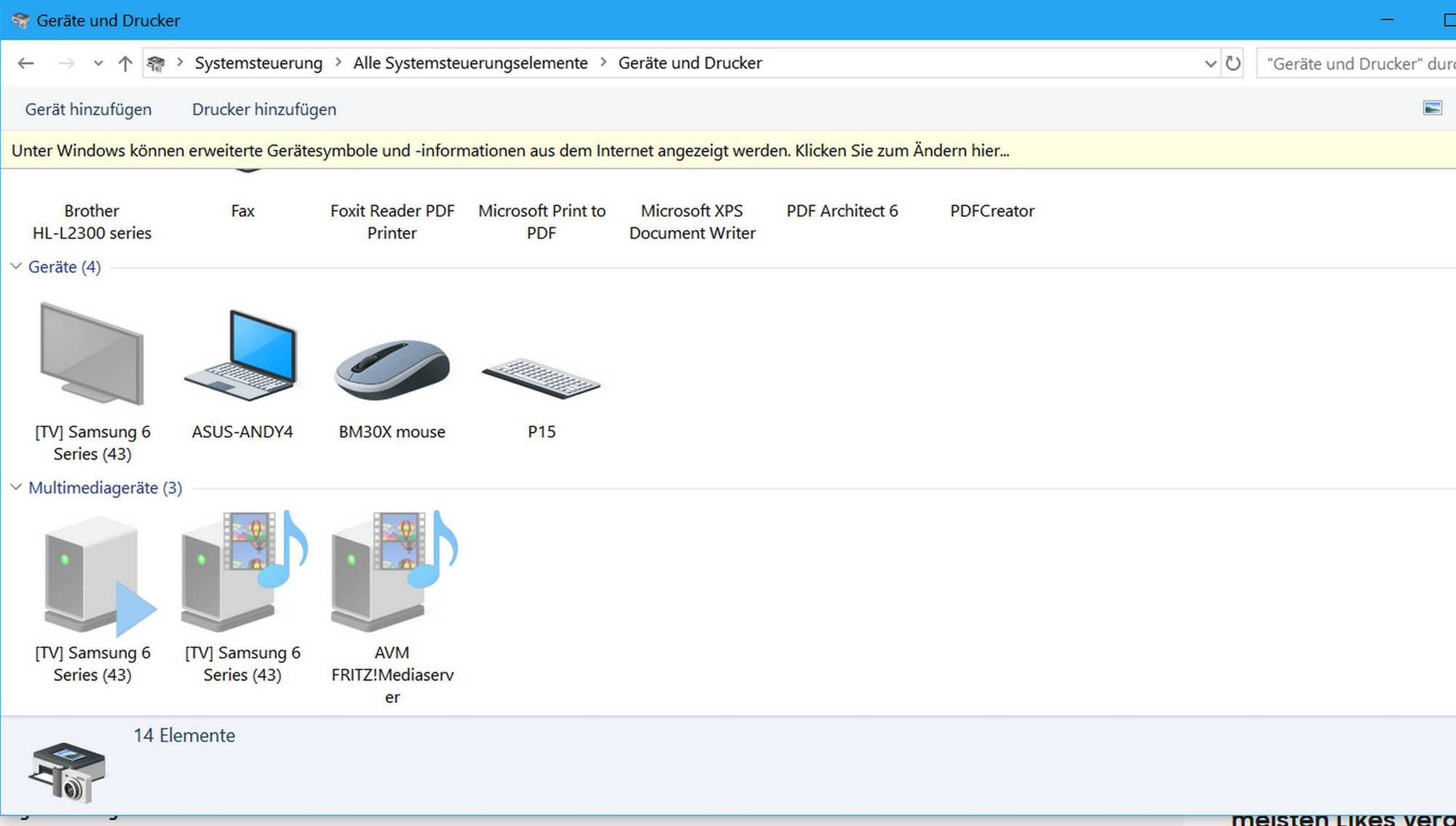This screenshot has width=1456, height=826.
Task: Collapse the Geräte (4) group
Action: click(16, 267)
